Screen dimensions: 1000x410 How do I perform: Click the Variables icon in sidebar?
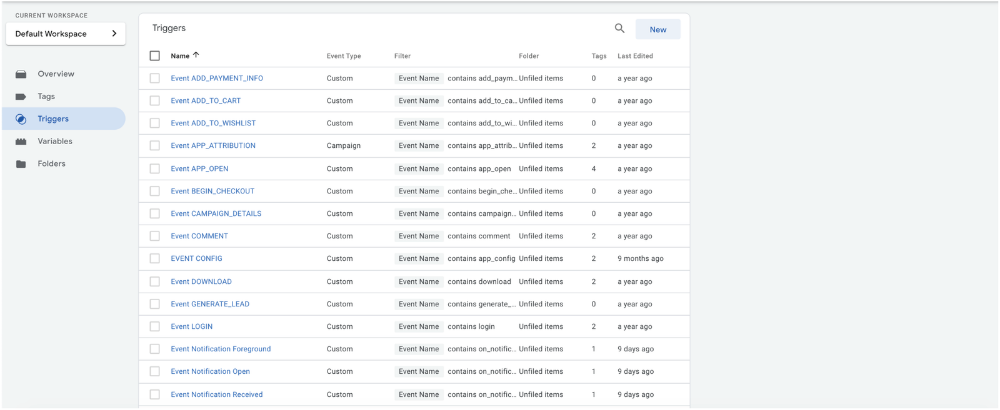pyautogui.click(x=21, y=142)
